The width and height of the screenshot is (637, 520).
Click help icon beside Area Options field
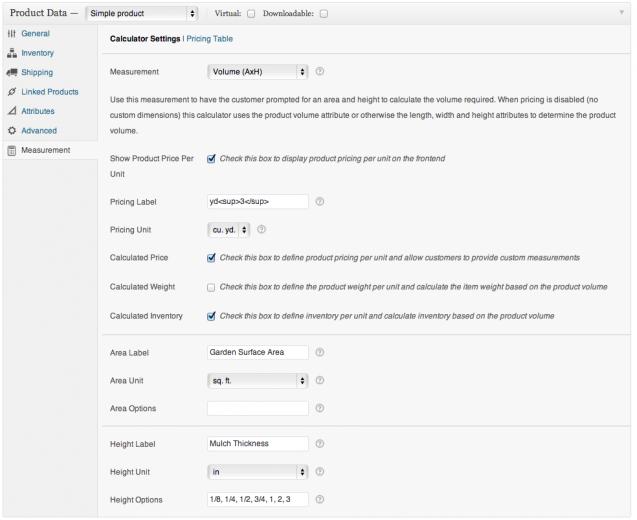tap(320, 408)
